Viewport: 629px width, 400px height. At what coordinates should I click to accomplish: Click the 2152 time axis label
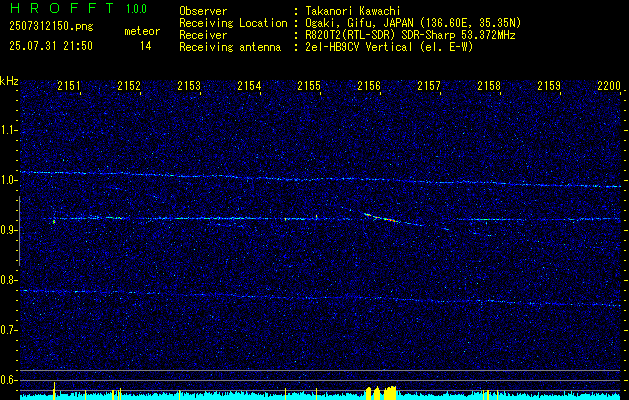(129, 86)
